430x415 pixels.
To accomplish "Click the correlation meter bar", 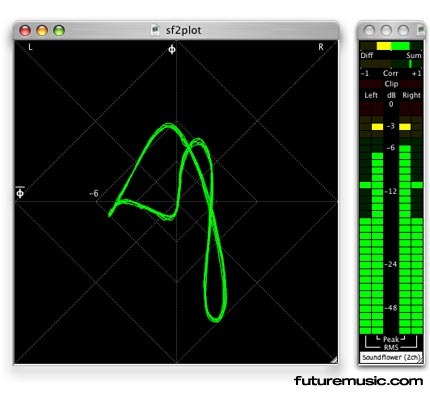I will point(391,64).
